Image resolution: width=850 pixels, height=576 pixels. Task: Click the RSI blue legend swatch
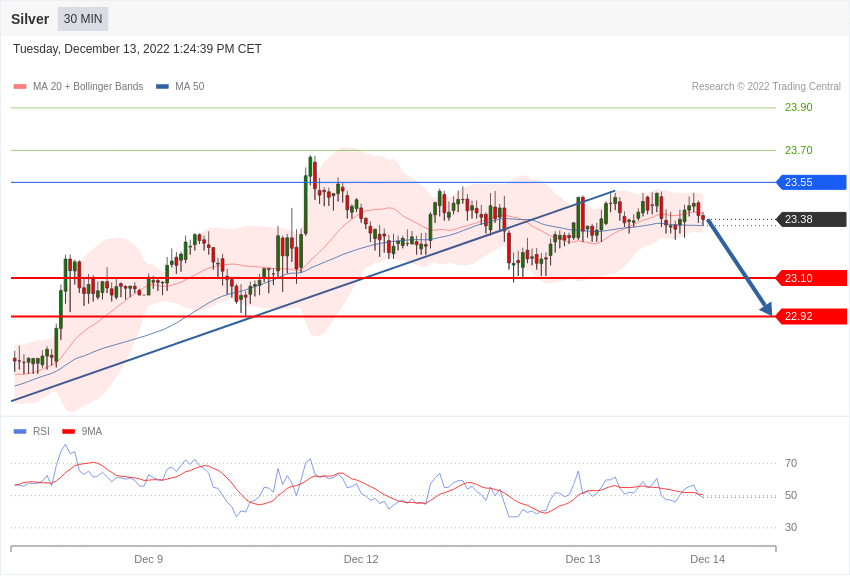(20, 432)
